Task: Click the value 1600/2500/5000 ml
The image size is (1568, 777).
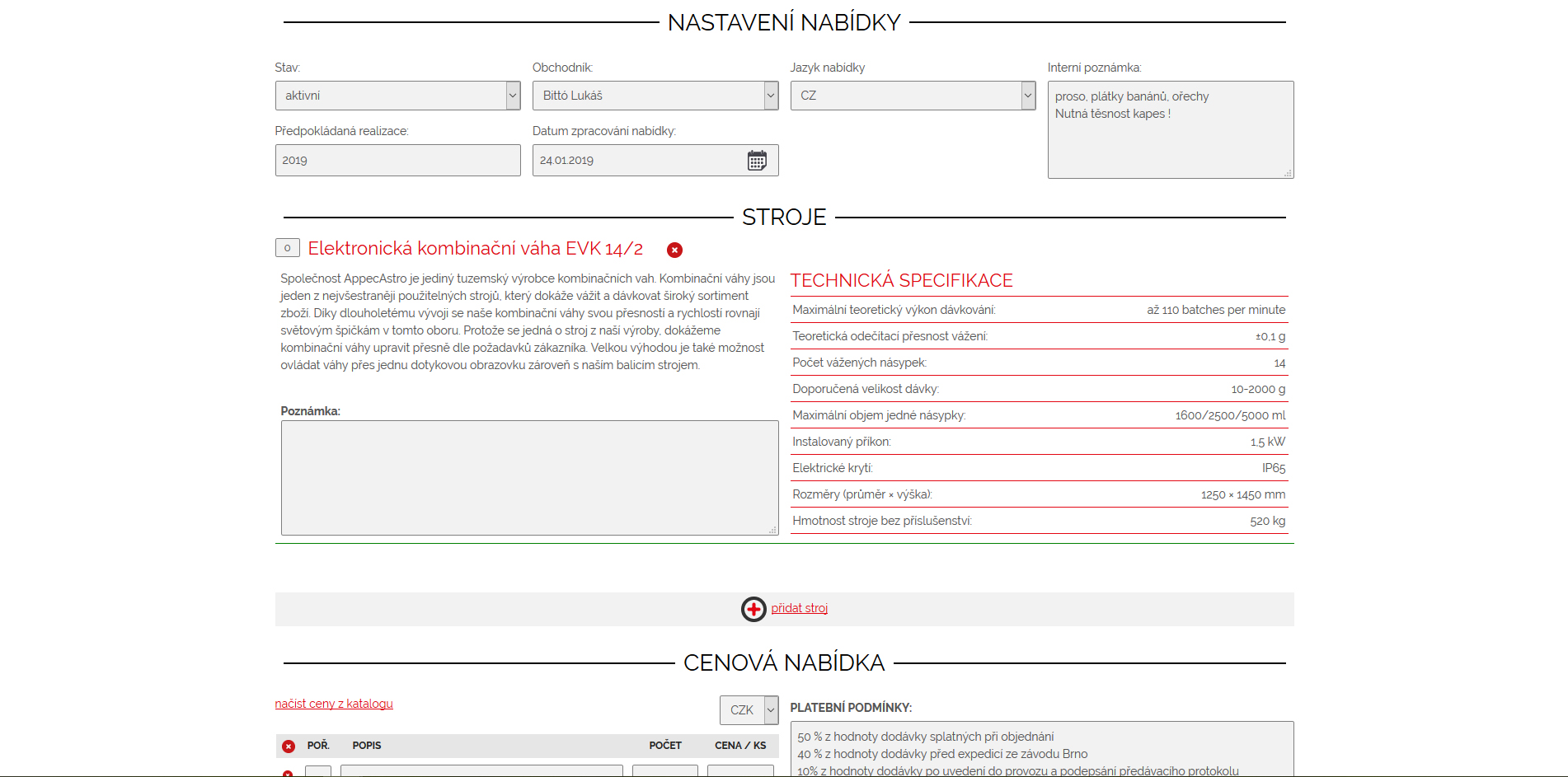Action: (1230, 415)
